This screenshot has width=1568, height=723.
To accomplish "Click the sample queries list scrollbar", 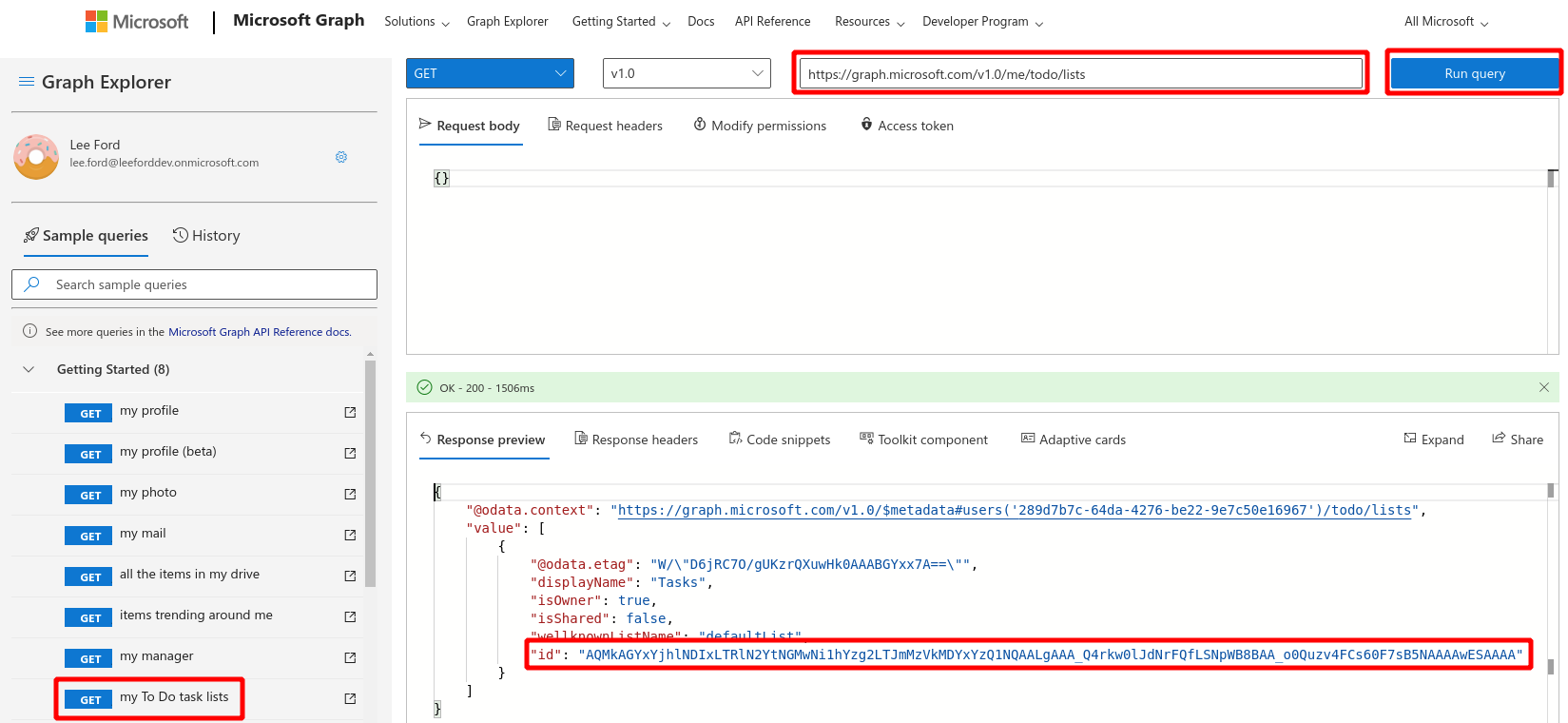I will pos(371,473).
